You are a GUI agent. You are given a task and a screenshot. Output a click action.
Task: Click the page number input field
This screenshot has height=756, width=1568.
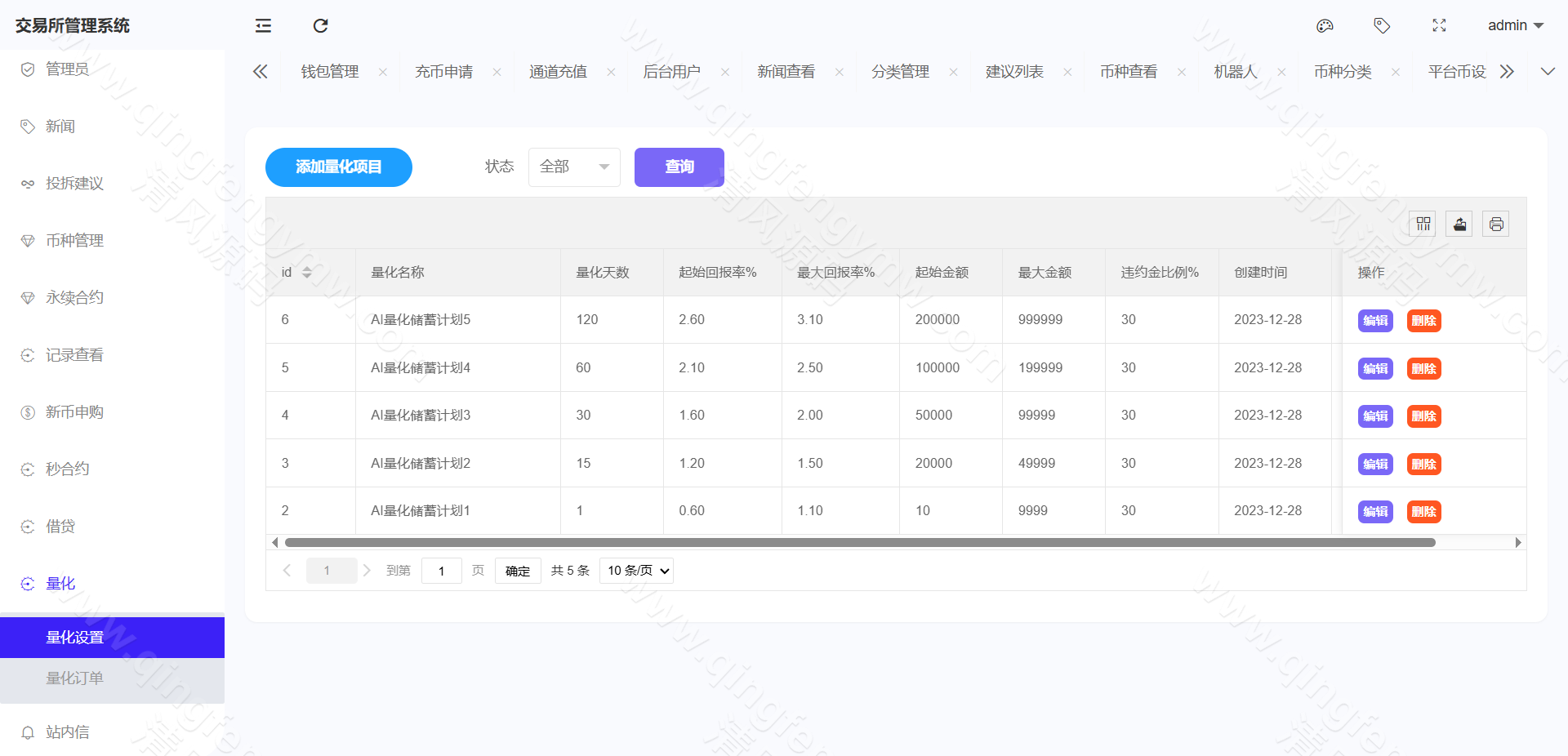coord(441,570)
